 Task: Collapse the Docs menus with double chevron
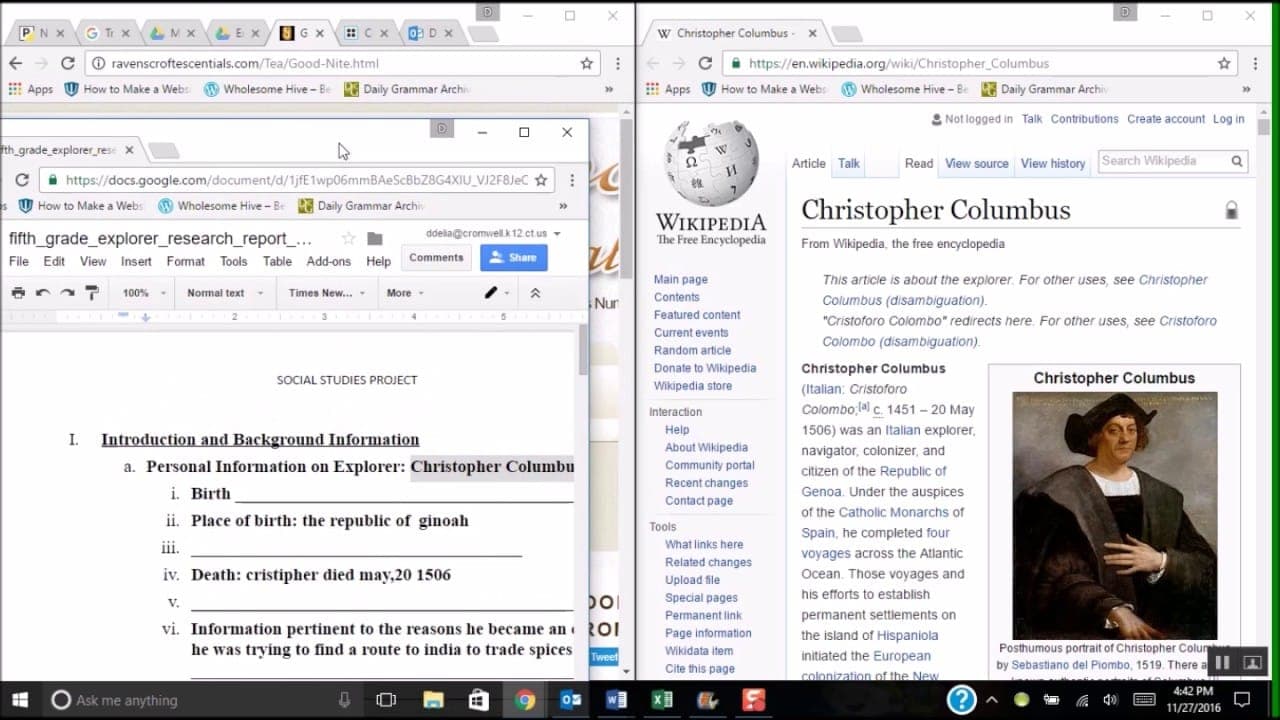535,293
